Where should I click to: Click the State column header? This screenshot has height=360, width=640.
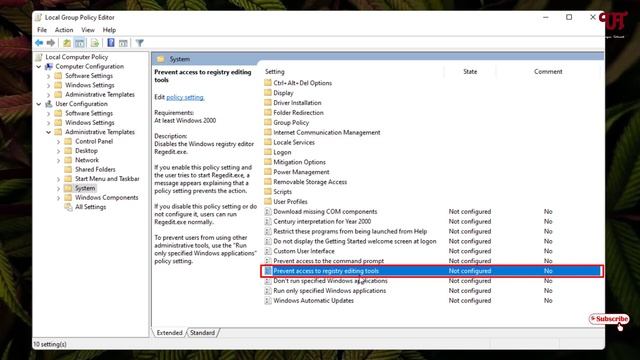coord(470,71)
